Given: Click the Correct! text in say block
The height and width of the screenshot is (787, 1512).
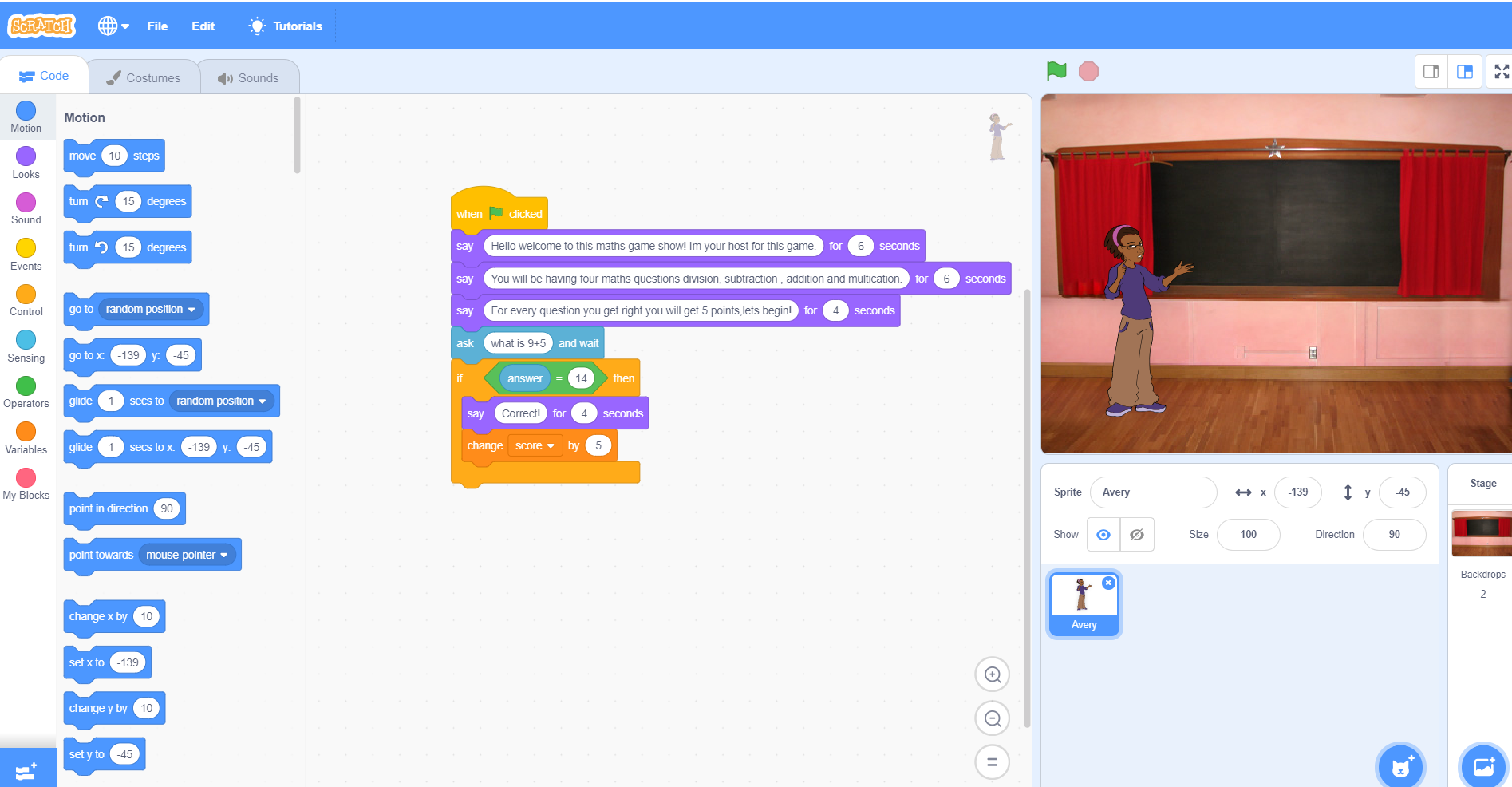Looking at the screenshot, I should pyautogui.click(x=520, y=413).
